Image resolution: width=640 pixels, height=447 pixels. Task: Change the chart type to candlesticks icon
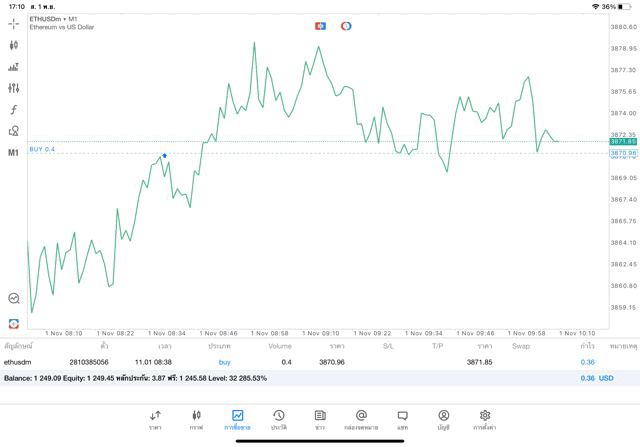tap(14, 45)
